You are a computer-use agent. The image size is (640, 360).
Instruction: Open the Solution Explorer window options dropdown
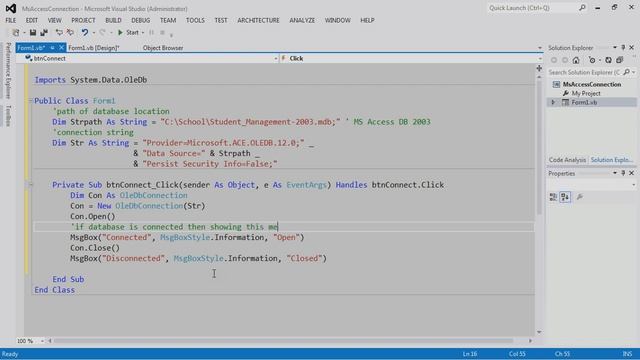(x=615, y=48)
